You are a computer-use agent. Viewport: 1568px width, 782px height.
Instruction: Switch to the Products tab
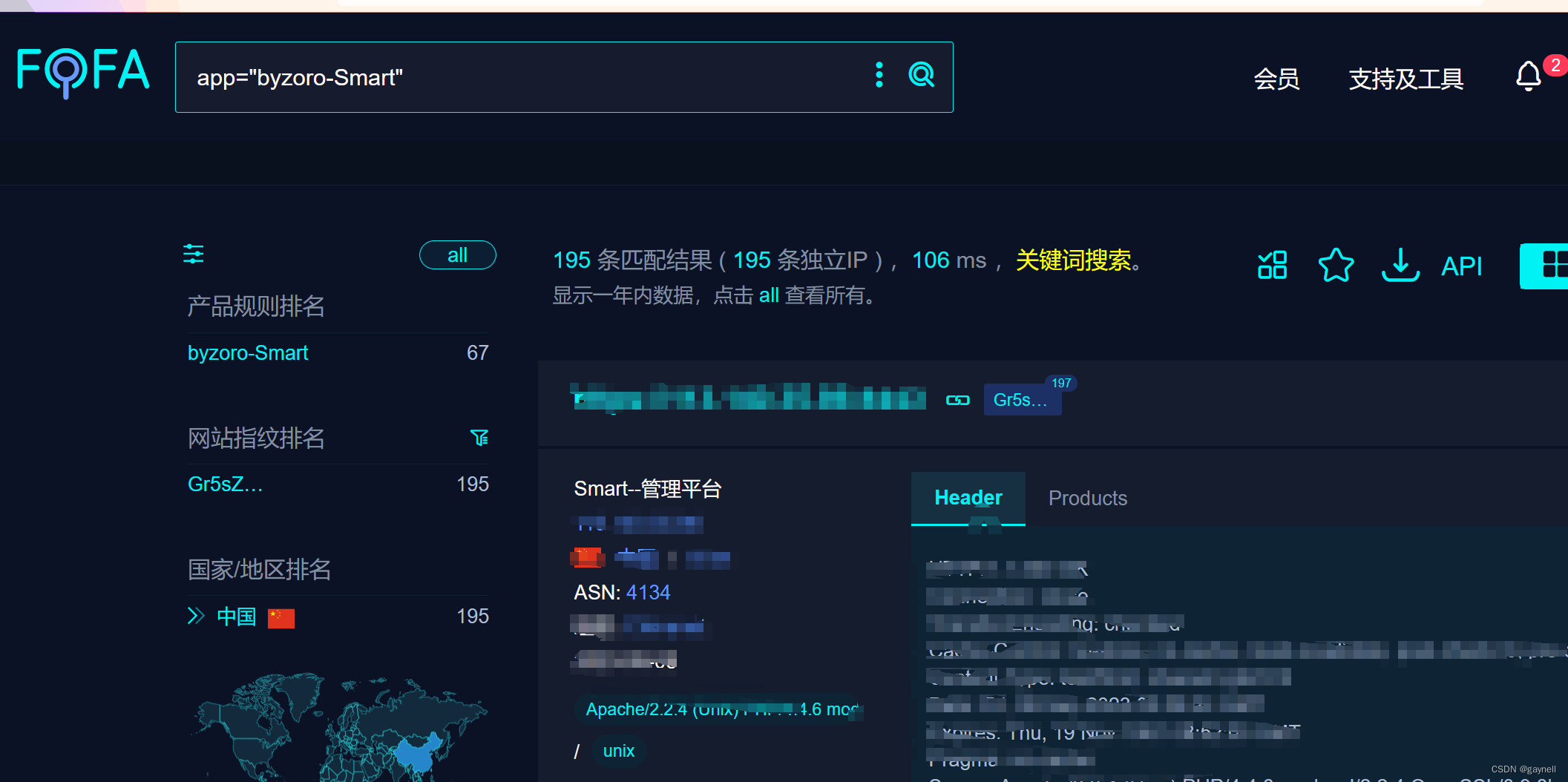pos(1088,499)
